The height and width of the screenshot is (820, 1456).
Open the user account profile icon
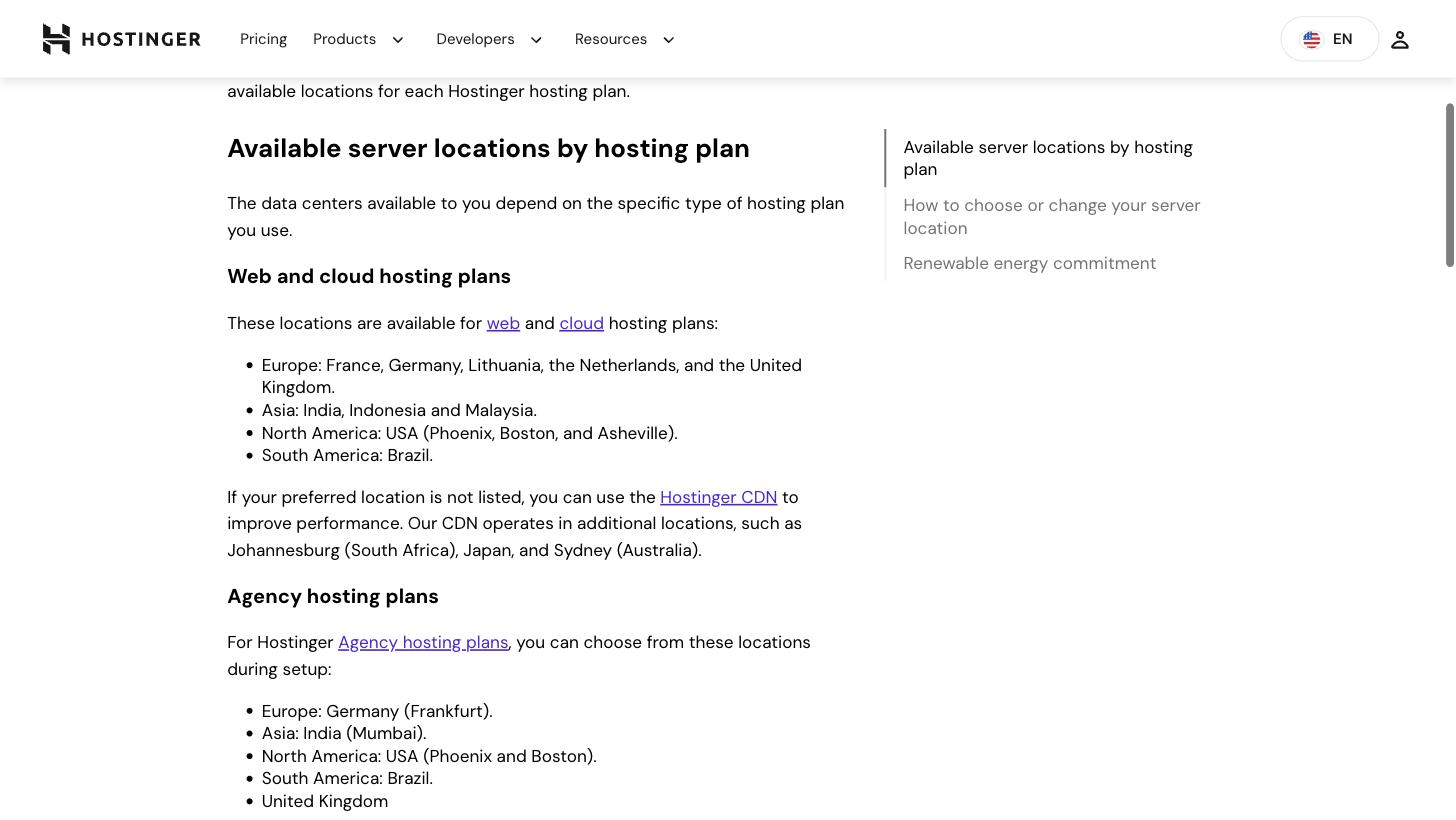1400,39
